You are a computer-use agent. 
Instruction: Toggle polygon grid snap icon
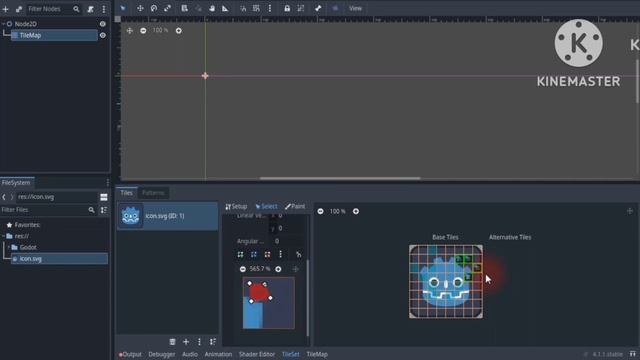298,255
